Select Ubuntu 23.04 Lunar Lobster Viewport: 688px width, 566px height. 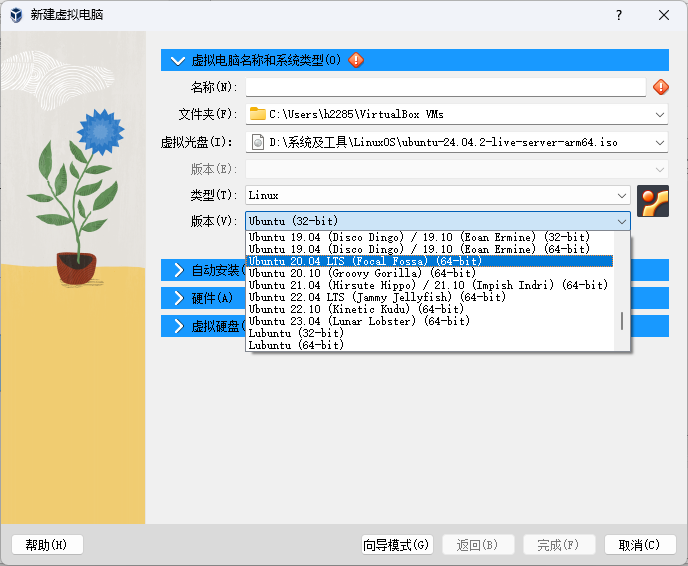(x=430, y=321)
